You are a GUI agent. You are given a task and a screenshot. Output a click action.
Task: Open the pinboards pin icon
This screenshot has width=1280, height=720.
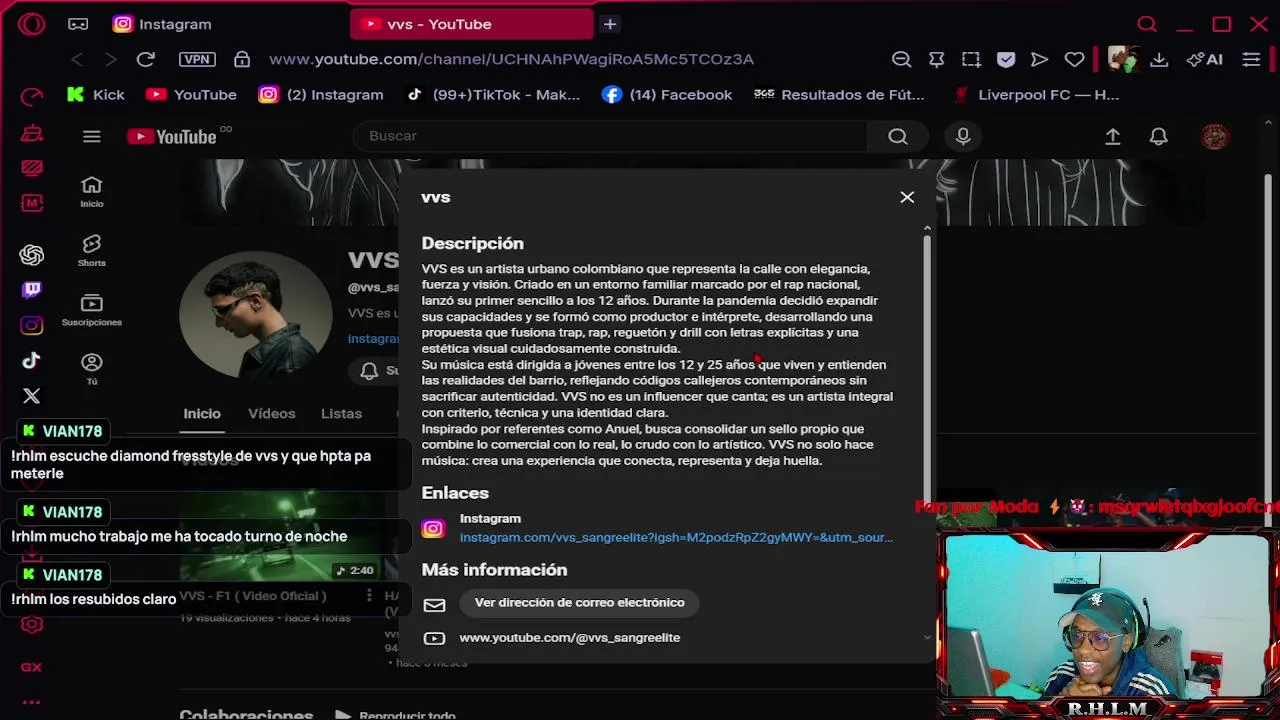click(937, 59)
